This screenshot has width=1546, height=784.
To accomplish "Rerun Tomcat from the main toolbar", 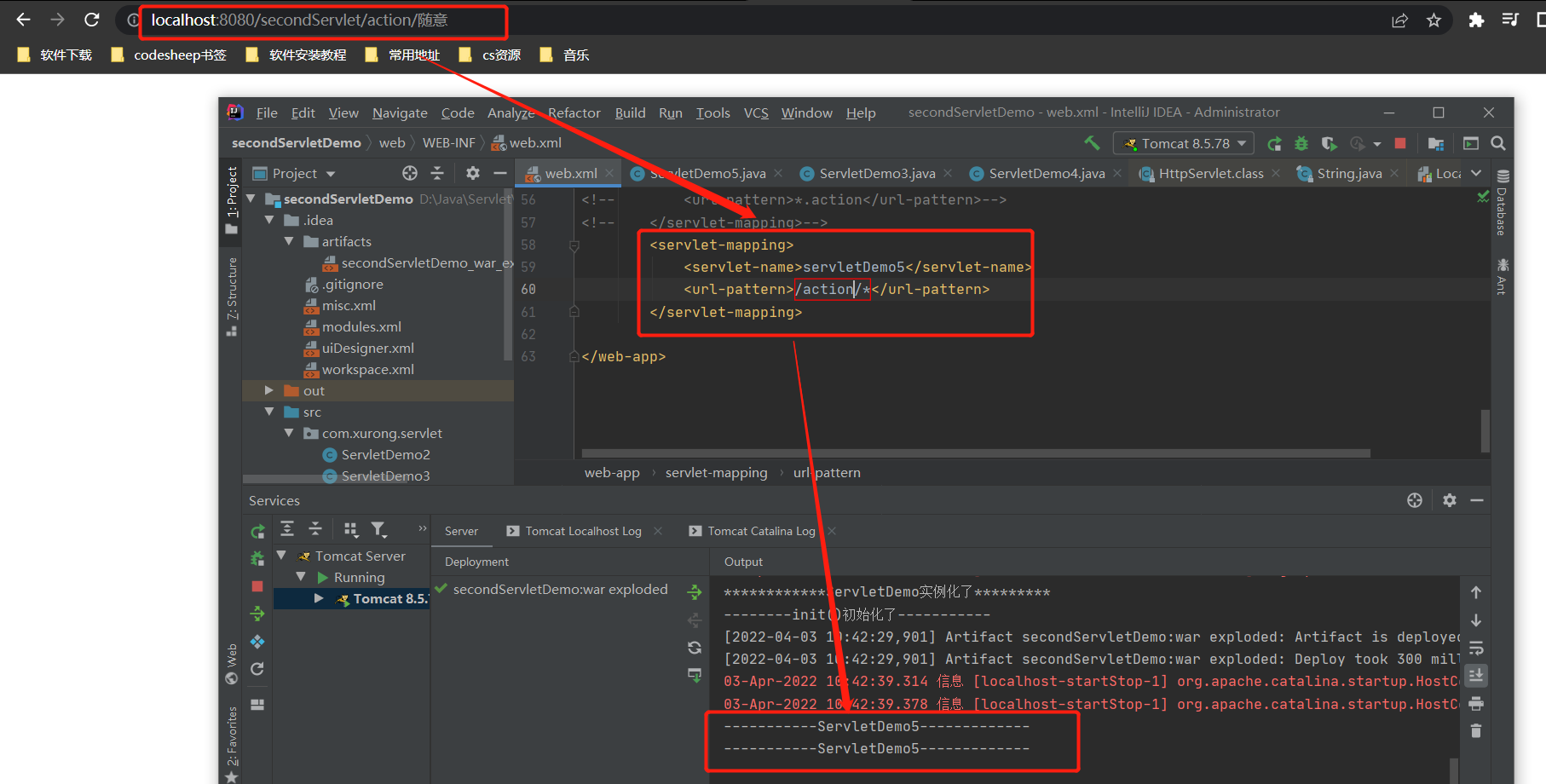I will click(1274, 143).
